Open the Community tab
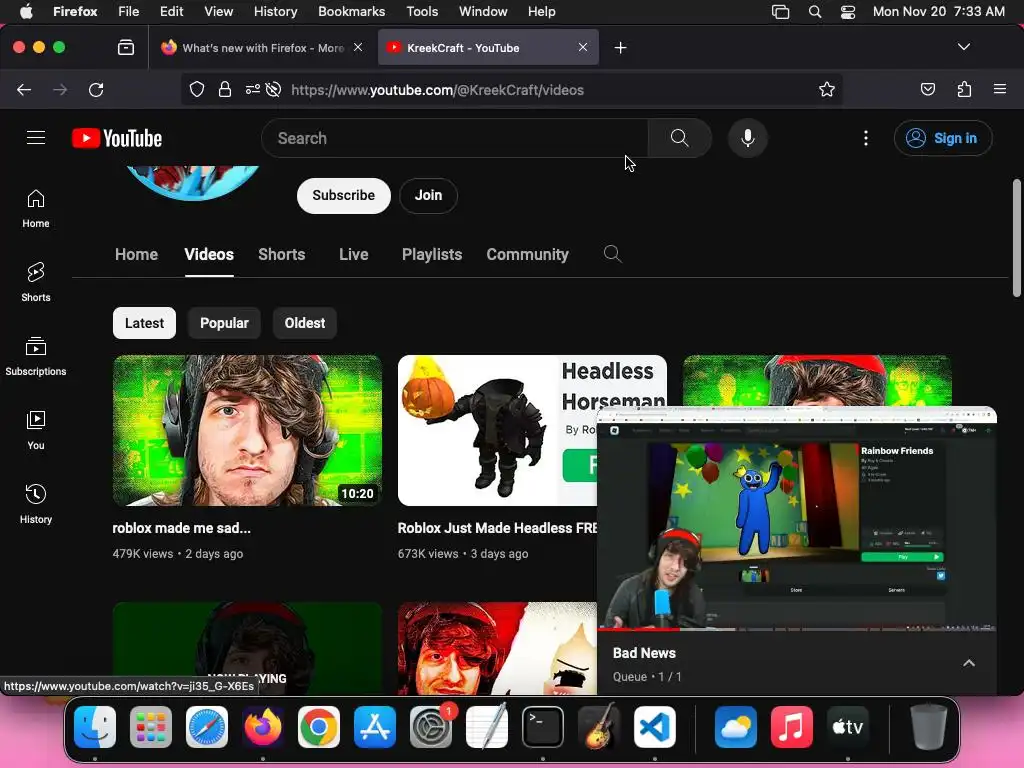Image resolution: width=1024 pixels, height=768 pixels. [528, 254]
